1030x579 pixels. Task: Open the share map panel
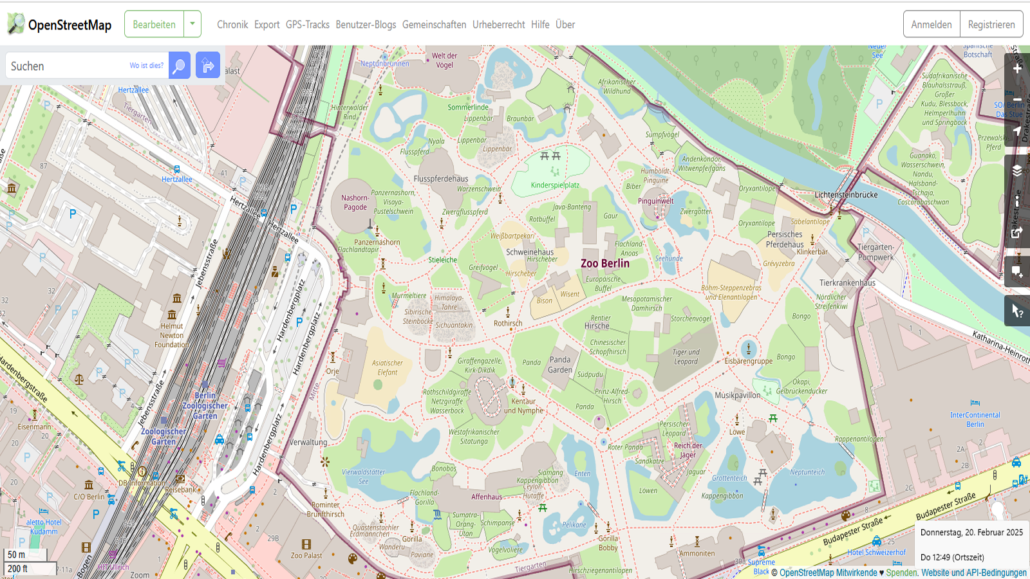click(1017, 233)
